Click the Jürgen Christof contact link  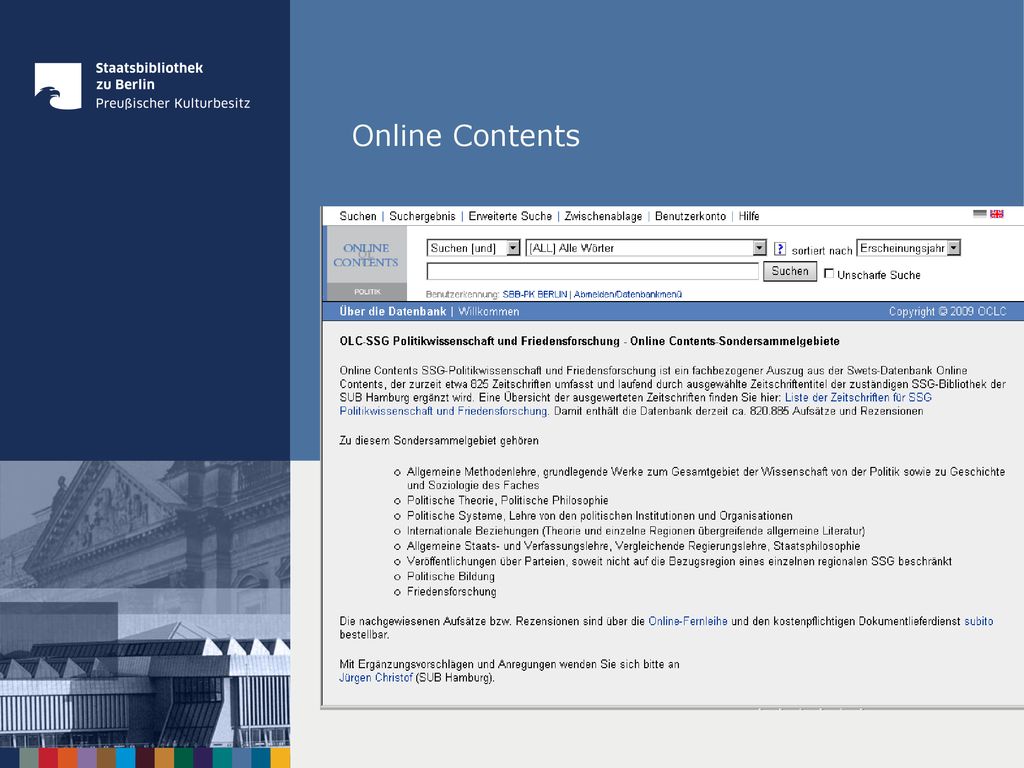(x=376, y=678)
